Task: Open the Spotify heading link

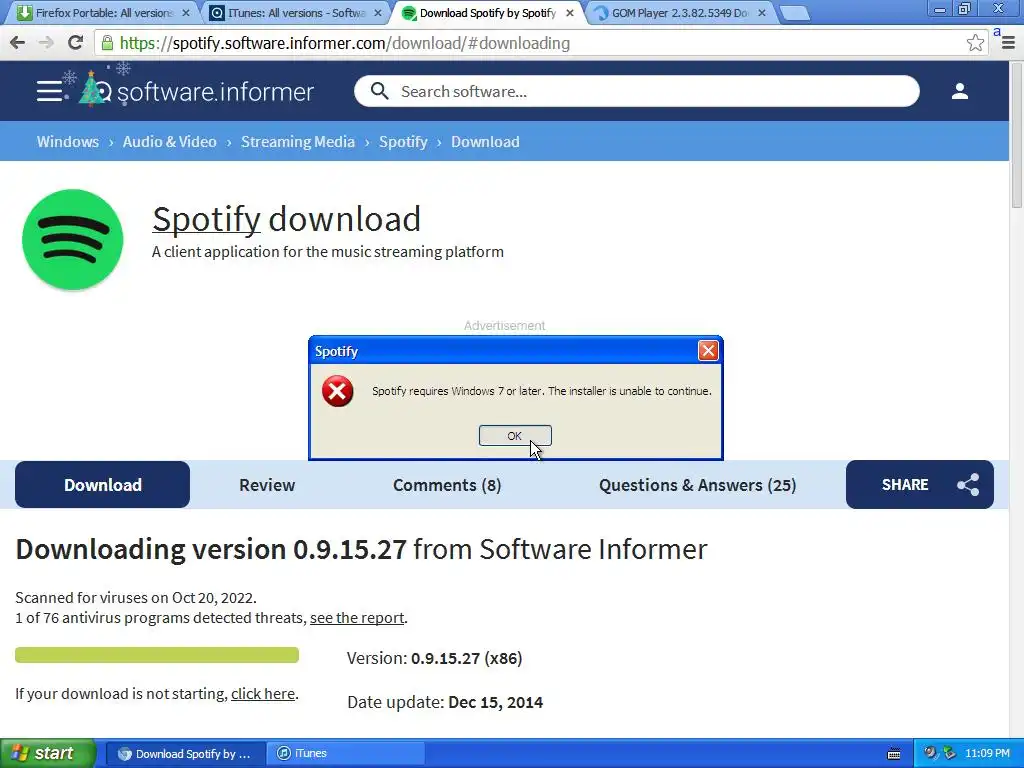Action: [x=206, y=219]
